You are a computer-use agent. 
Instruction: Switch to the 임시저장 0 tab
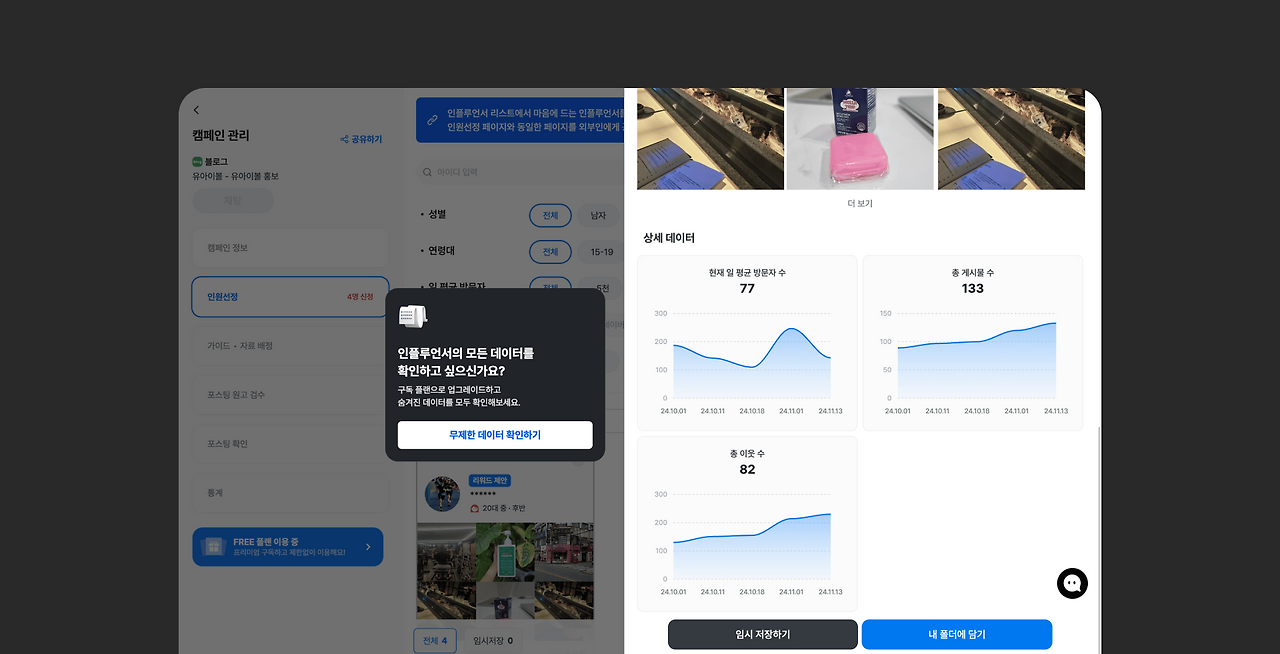point(492,640)
